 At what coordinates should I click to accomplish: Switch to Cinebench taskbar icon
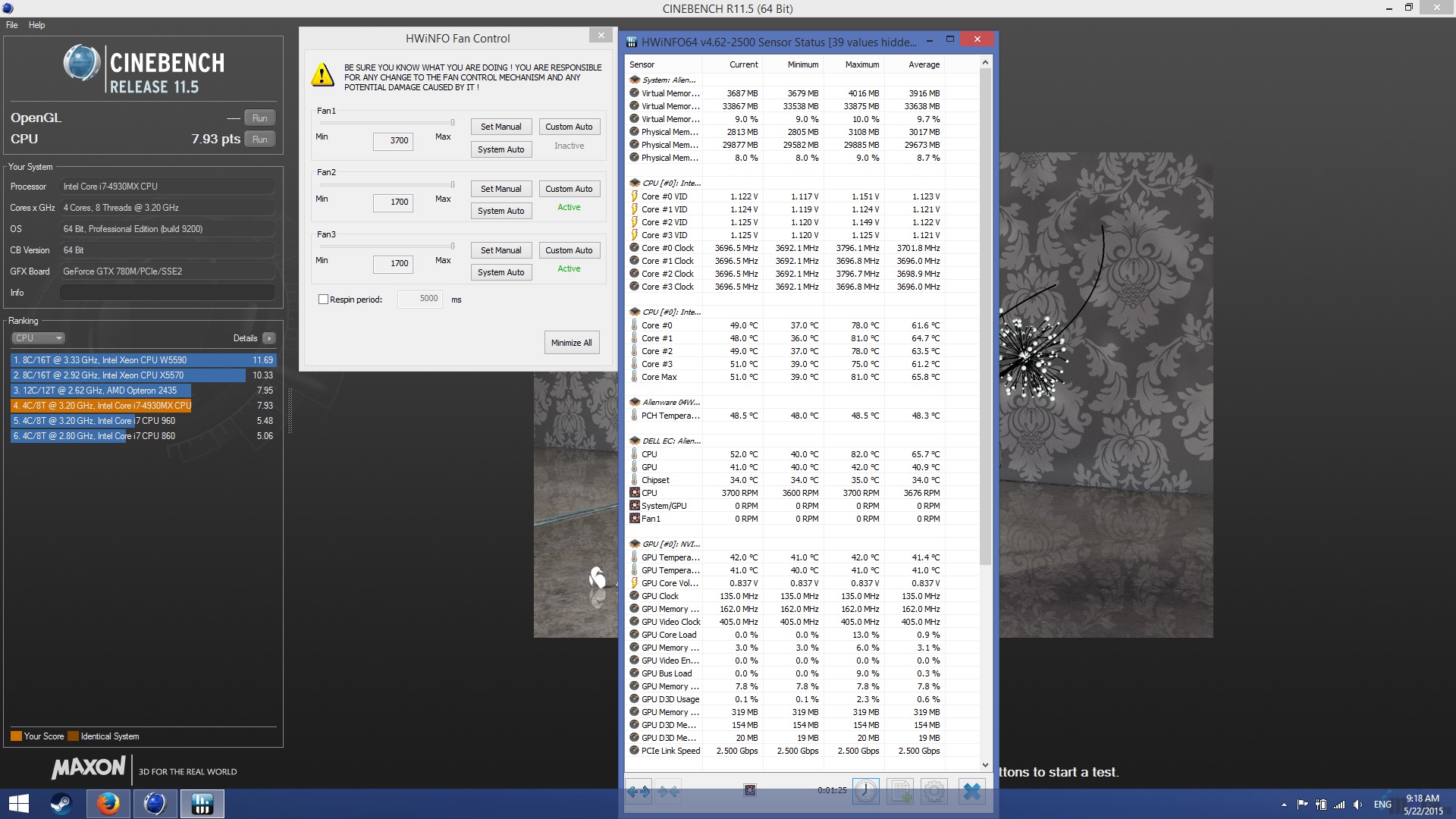(x=155, y=804)
